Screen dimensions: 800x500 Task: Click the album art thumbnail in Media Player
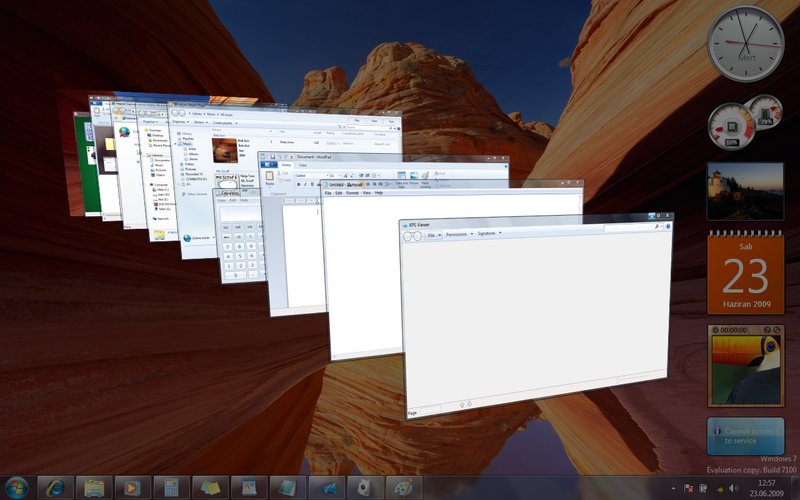point(225,151)
